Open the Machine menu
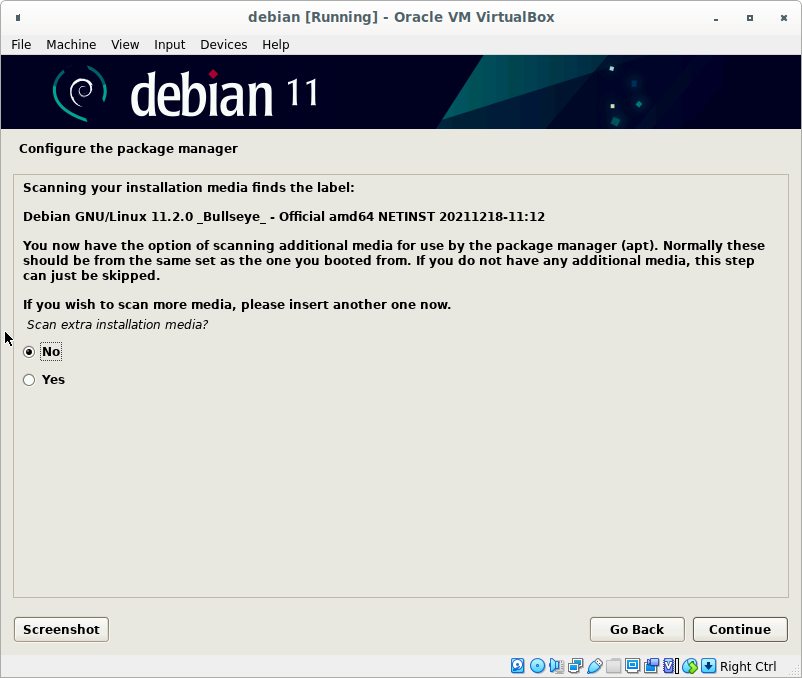The width and height of the screenshot is (802, 678). (x=71, y=44)
